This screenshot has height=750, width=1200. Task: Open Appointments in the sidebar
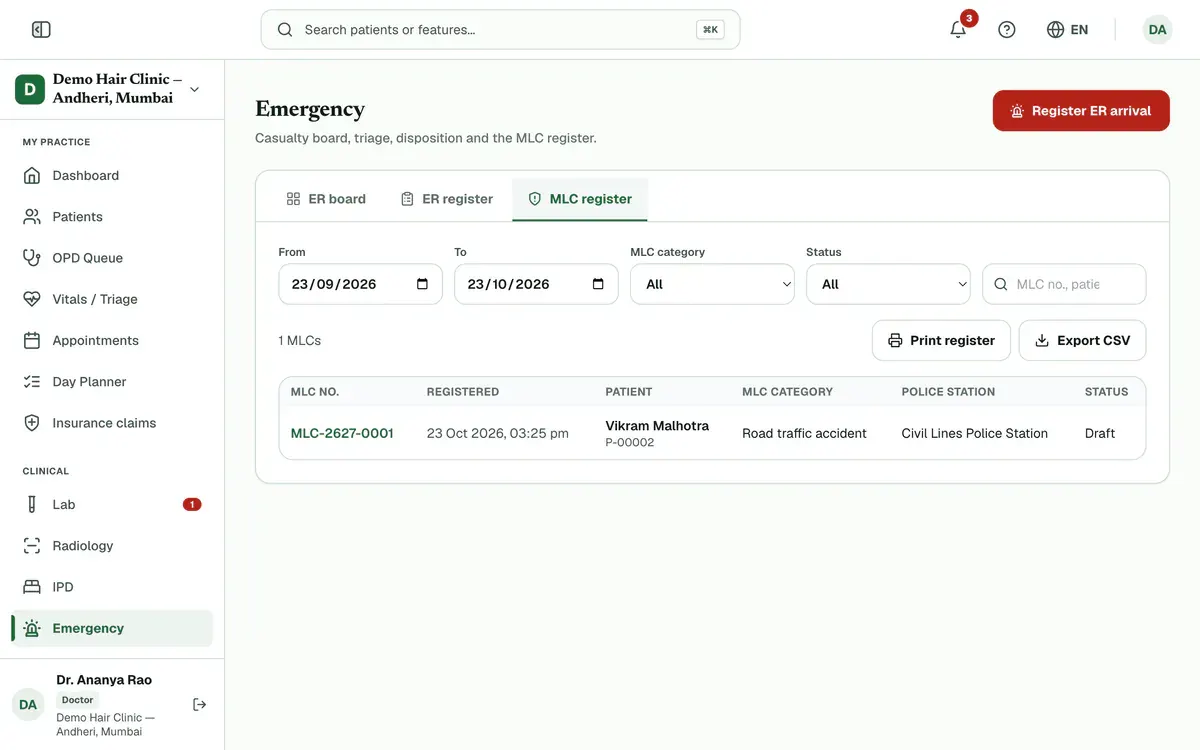coord(112,340)
